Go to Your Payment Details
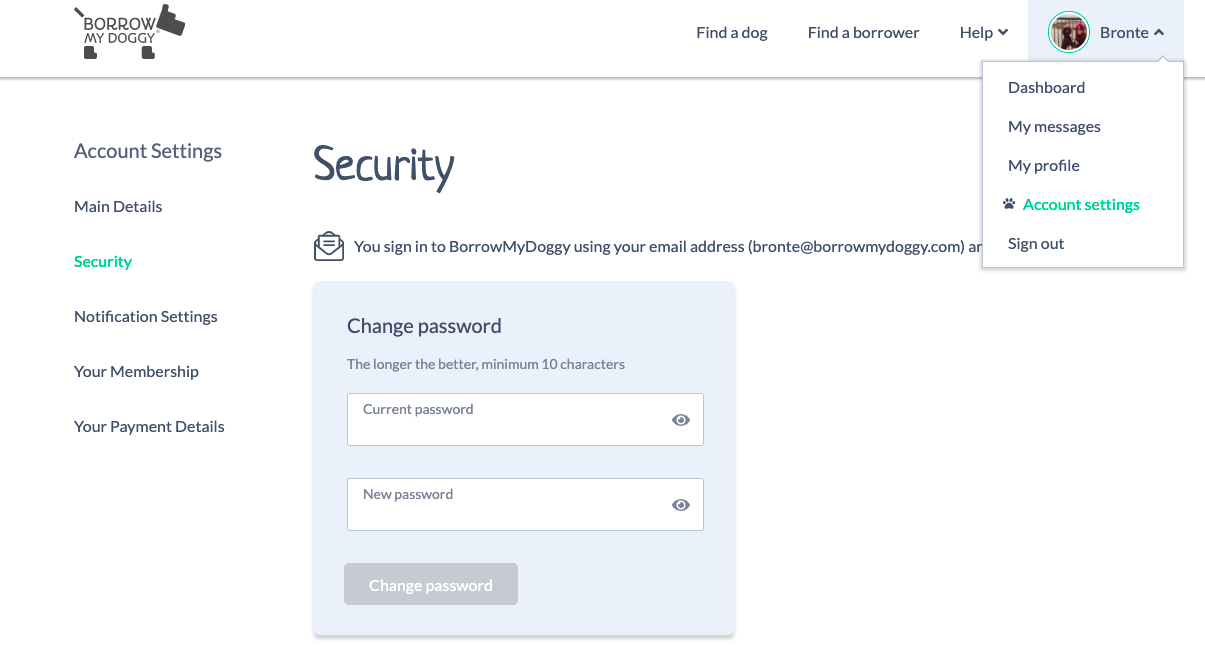The height and width of the screenshot is (672, 1205). [x=149, y=426]
